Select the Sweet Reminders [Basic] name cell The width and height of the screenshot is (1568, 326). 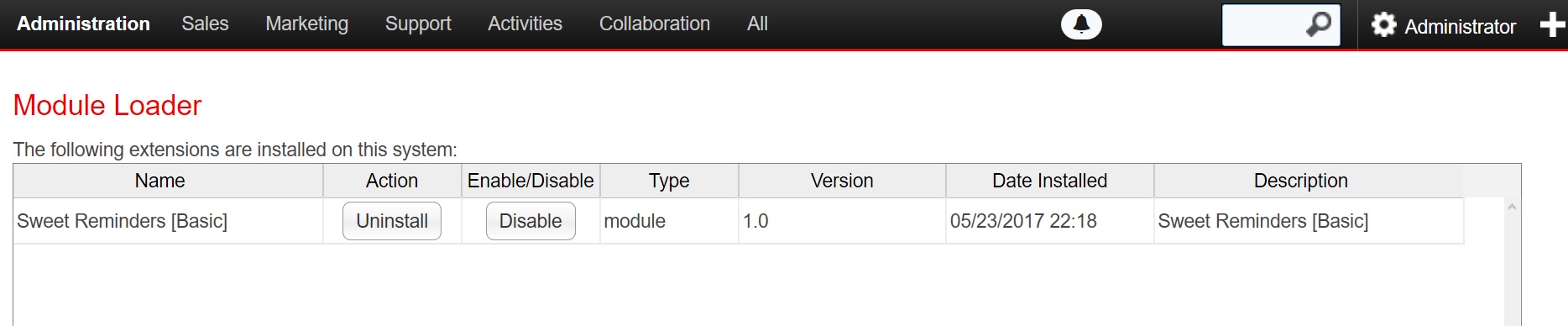168,221
